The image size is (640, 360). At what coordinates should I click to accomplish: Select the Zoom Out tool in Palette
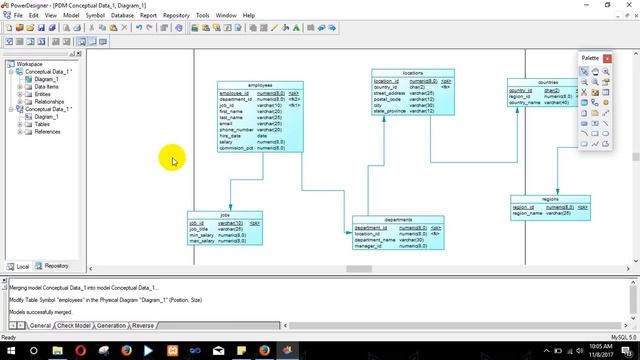click(584, 82)
